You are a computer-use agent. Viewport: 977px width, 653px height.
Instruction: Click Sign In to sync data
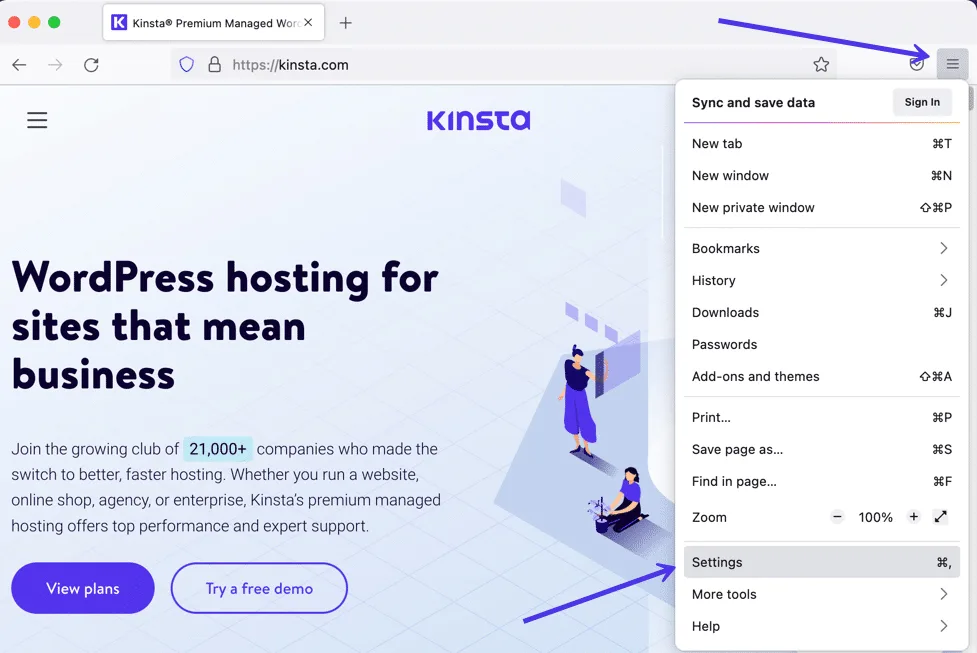(x=922, y=102)
